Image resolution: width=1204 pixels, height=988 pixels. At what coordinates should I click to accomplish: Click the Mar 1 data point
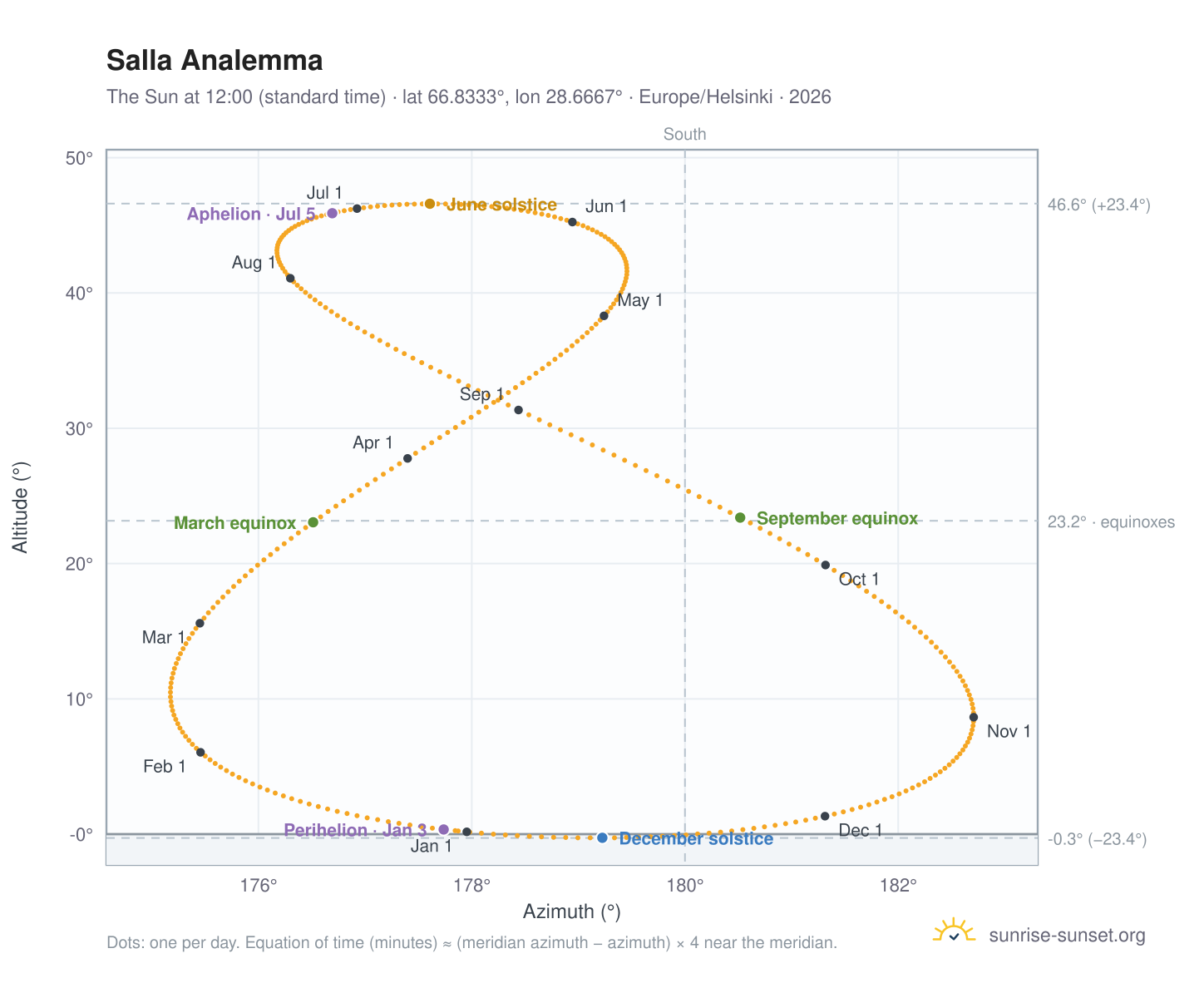click(x=200, y=623)
